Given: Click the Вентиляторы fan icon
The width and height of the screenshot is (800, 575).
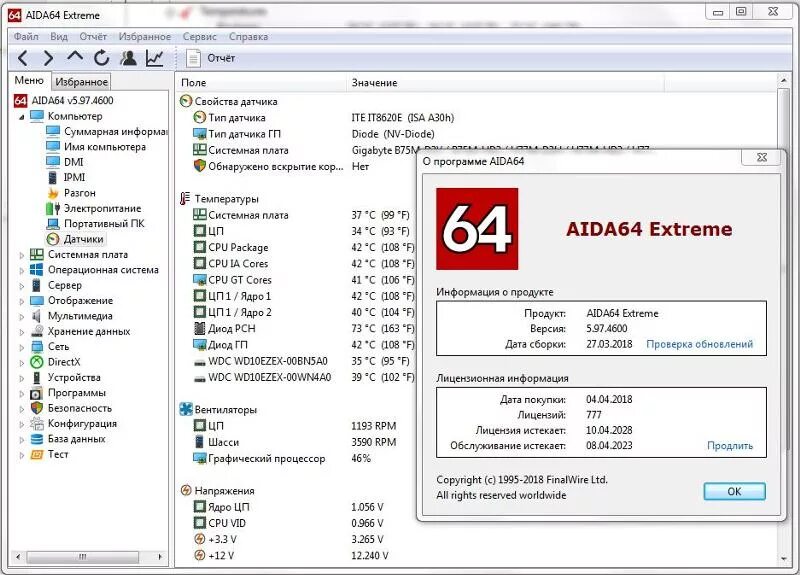Looking at the screenshot, I should coord(186,409).
